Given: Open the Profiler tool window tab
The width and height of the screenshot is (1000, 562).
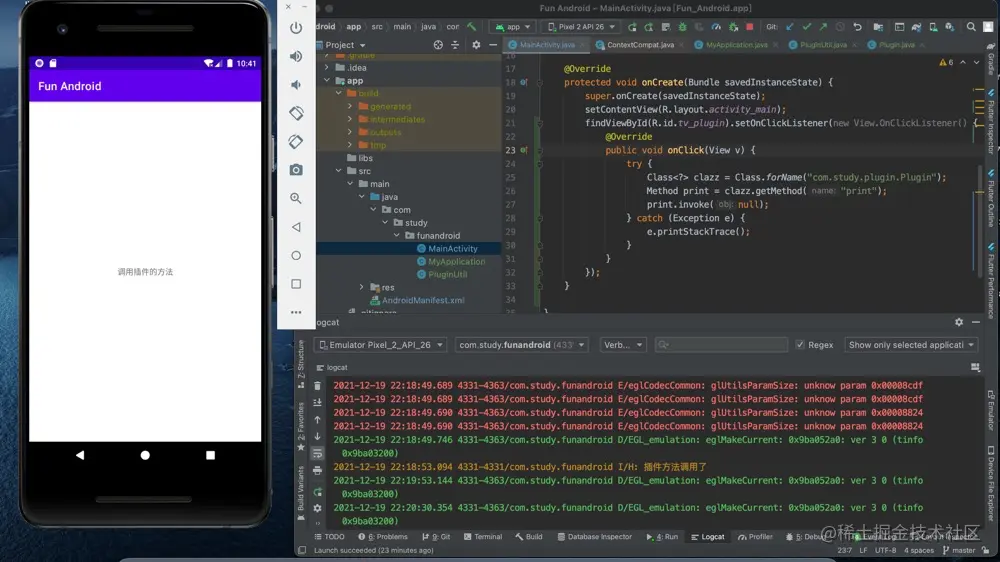Looking at the screenshot, I should pos(755,536).
